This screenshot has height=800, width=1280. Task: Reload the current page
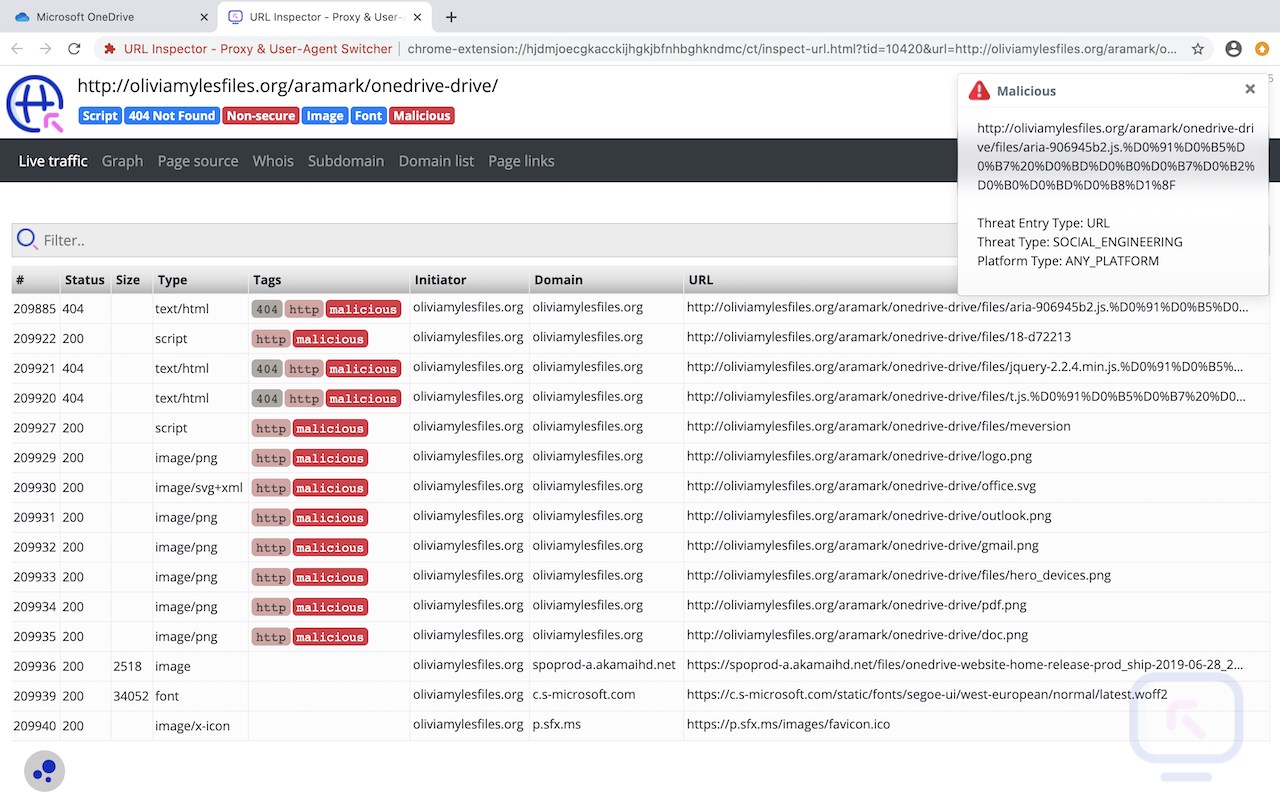pyautogui.click(x=74, y=48)
